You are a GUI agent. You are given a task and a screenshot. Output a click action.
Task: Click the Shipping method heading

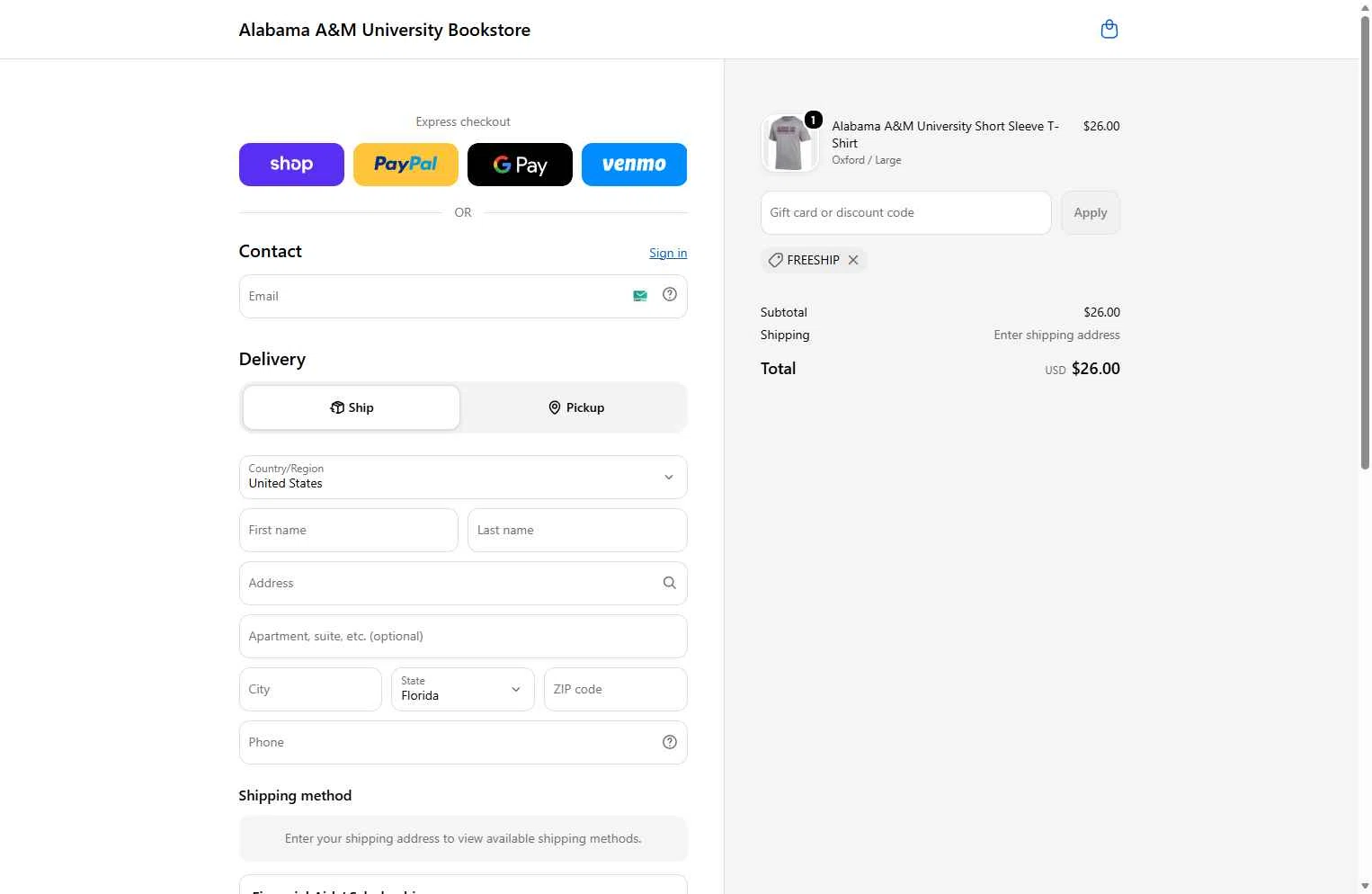[x=295, y=795]
